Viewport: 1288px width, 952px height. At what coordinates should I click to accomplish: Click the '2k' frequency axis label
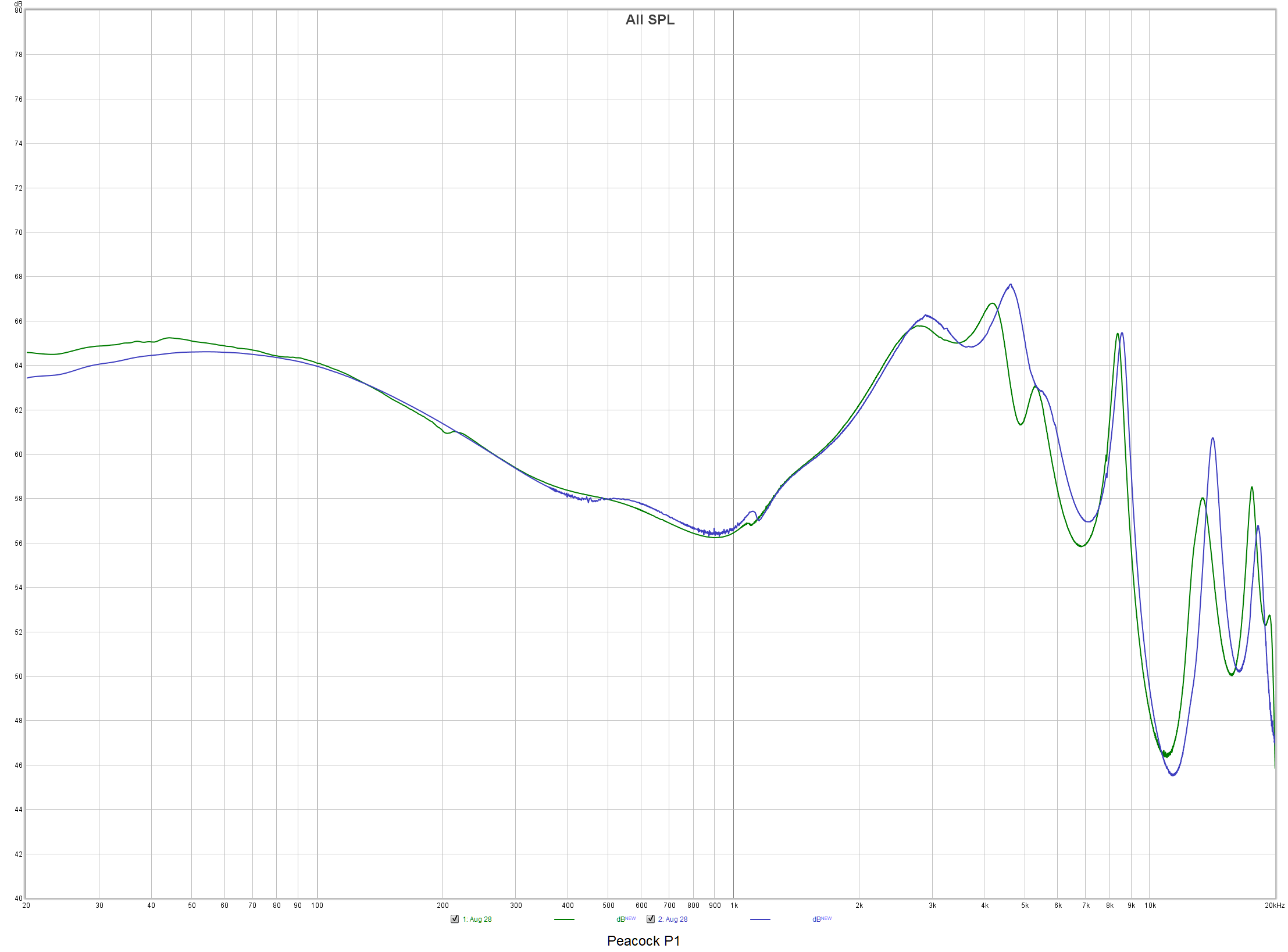coord(859,906)
